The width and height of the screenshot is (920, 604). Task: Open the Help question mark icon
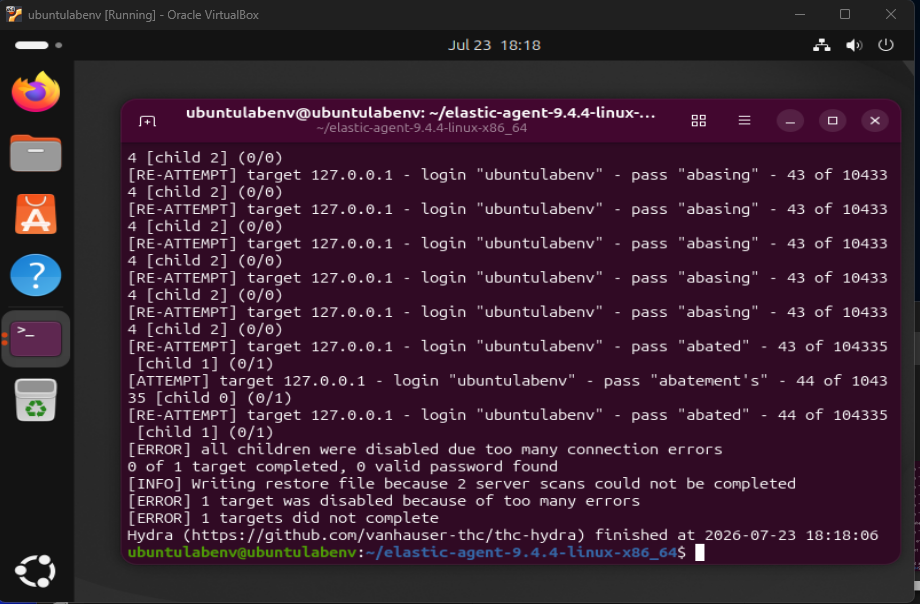click(36, 275)
